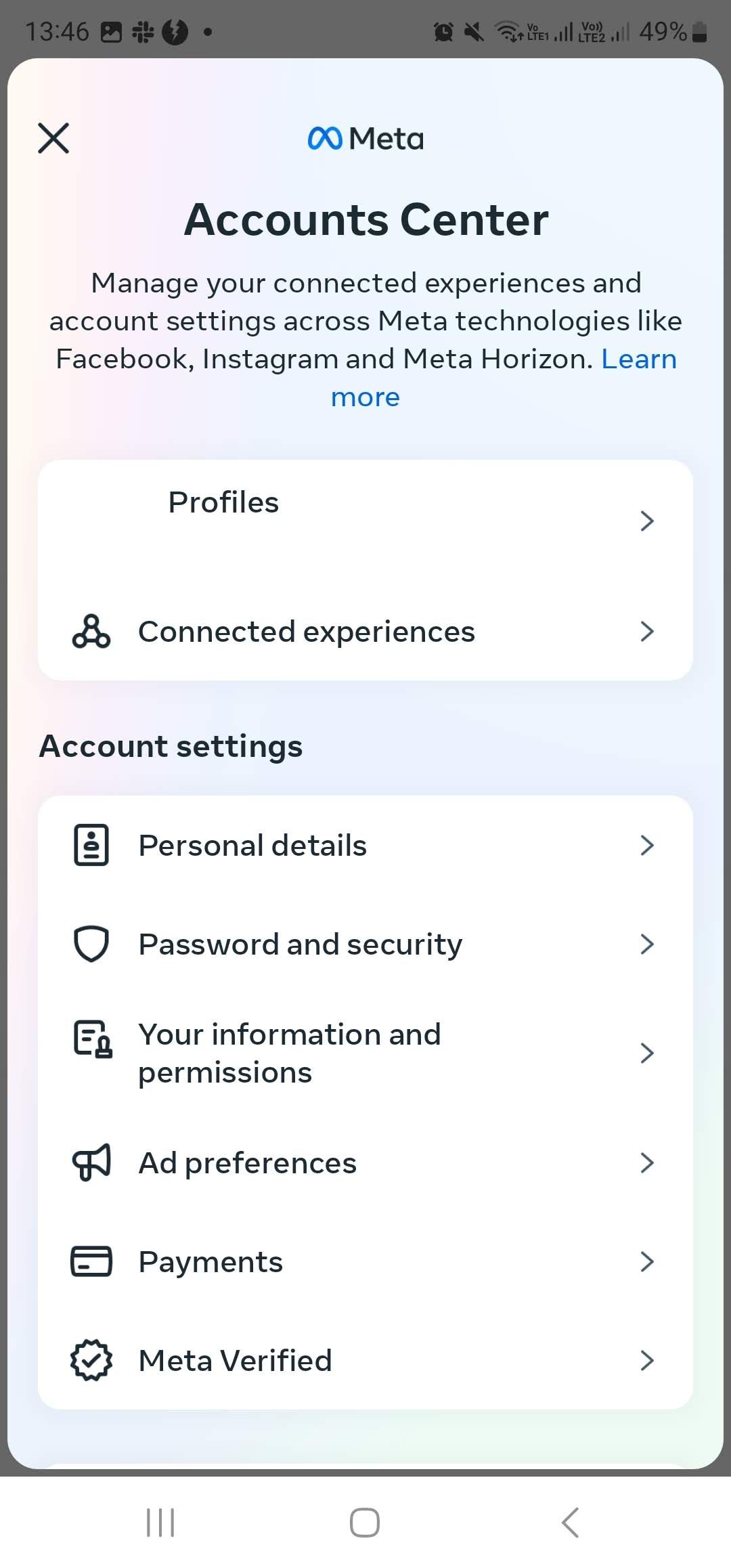731x1568 pixels.
Task: Open recent apps from navigation bar
Action: pos(160,1523)
